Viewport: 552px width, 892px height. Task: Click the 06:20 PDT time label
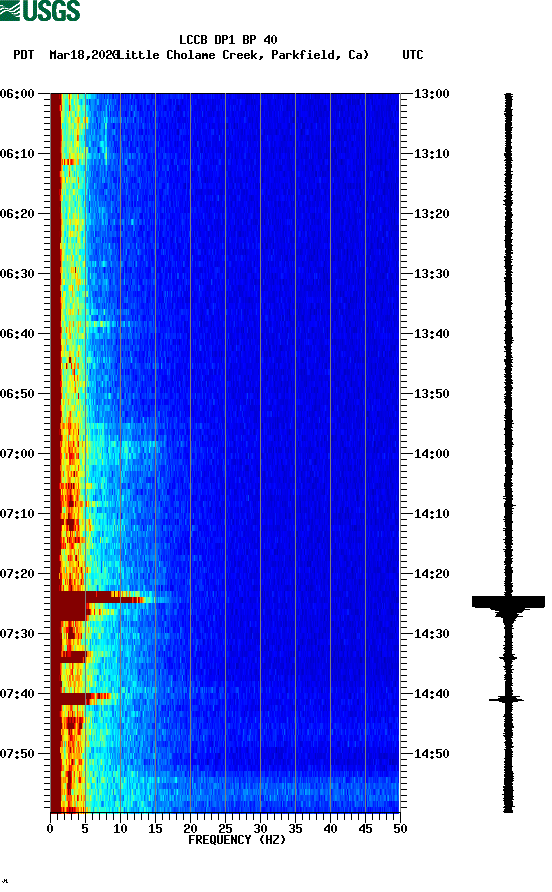18,214
